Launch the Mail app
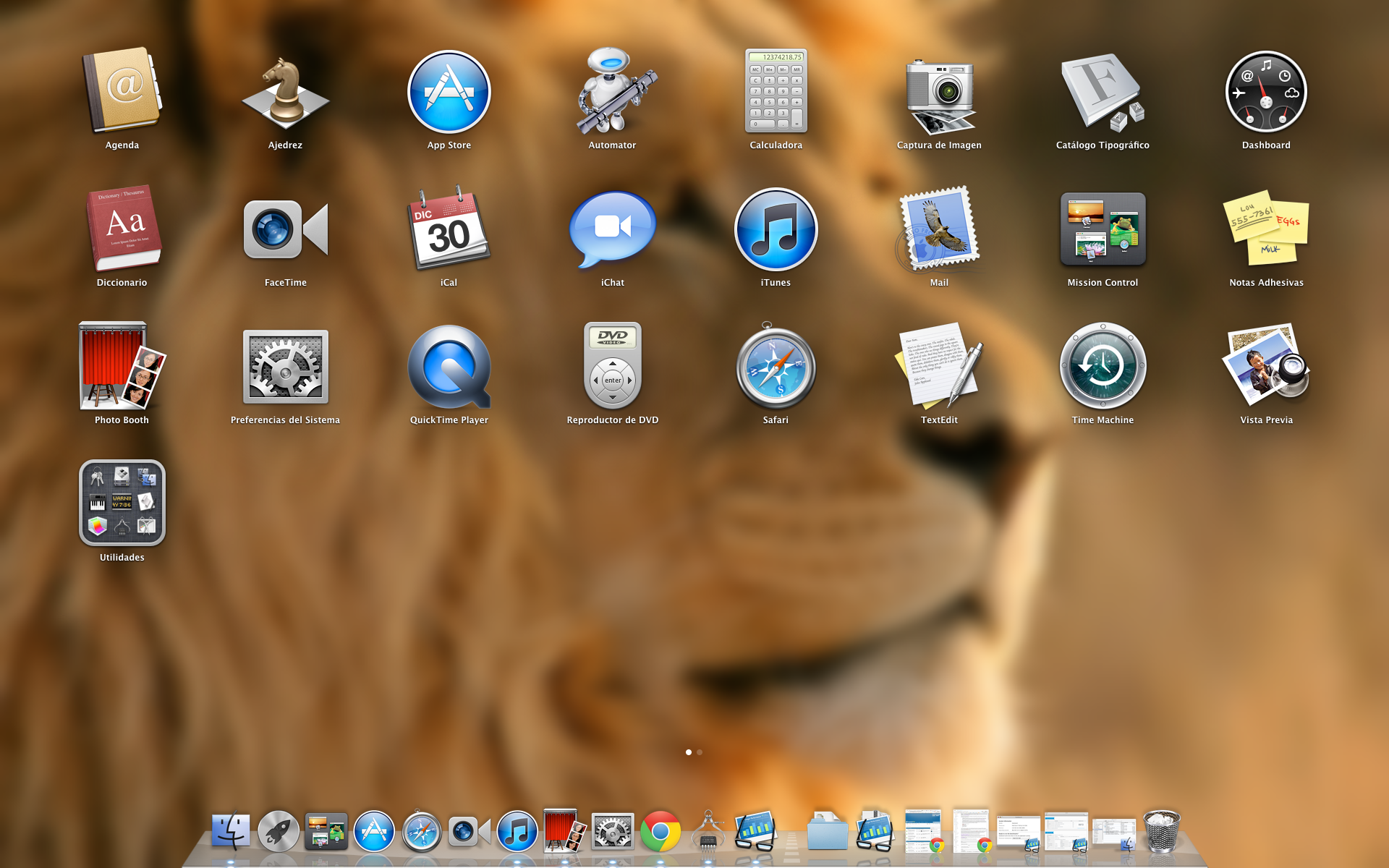Screen dimensions: 1389x868 click(x=939, y=229)
